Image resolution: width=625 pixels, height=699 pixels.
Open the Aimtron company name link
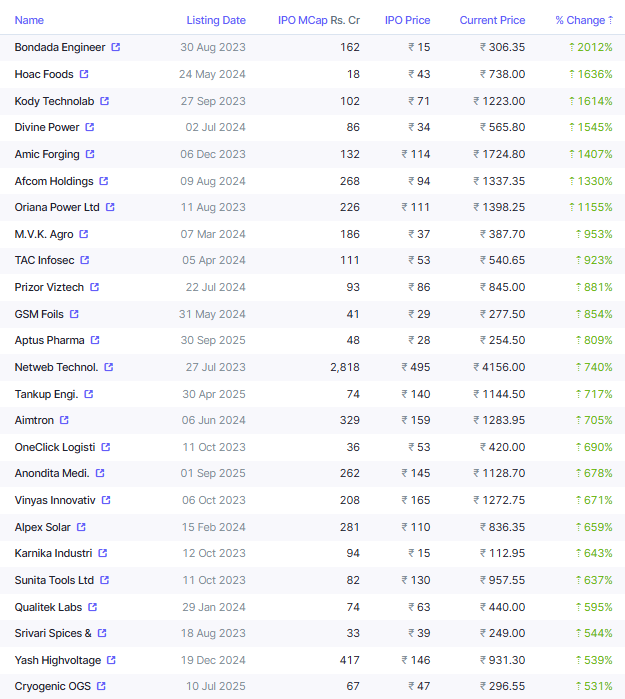(x=34, y=420)
